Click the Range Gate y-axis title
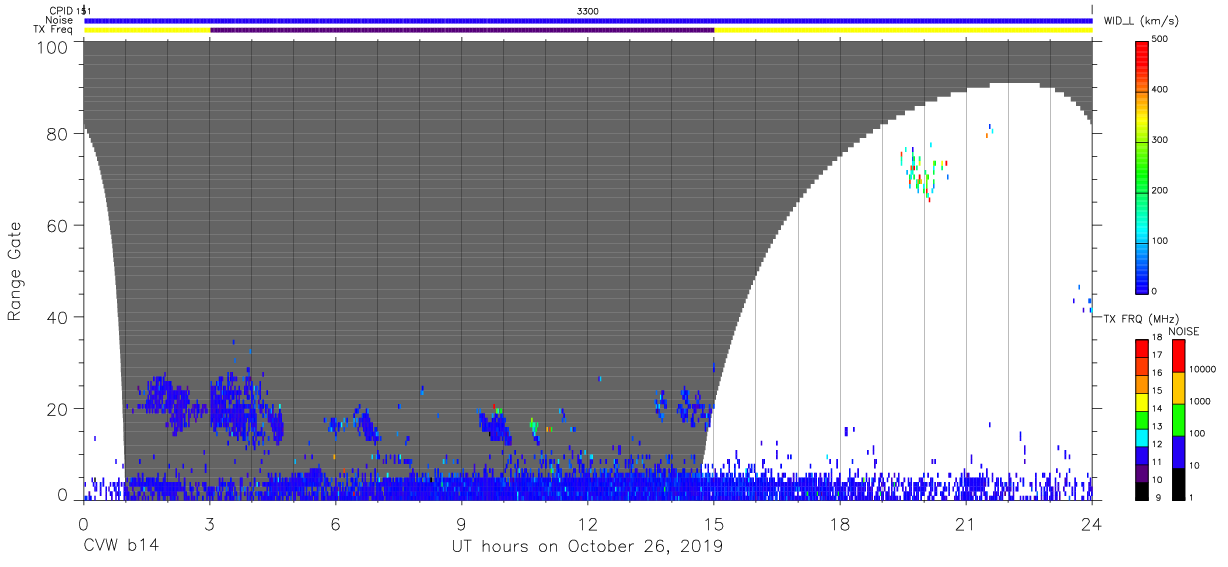 15,271
